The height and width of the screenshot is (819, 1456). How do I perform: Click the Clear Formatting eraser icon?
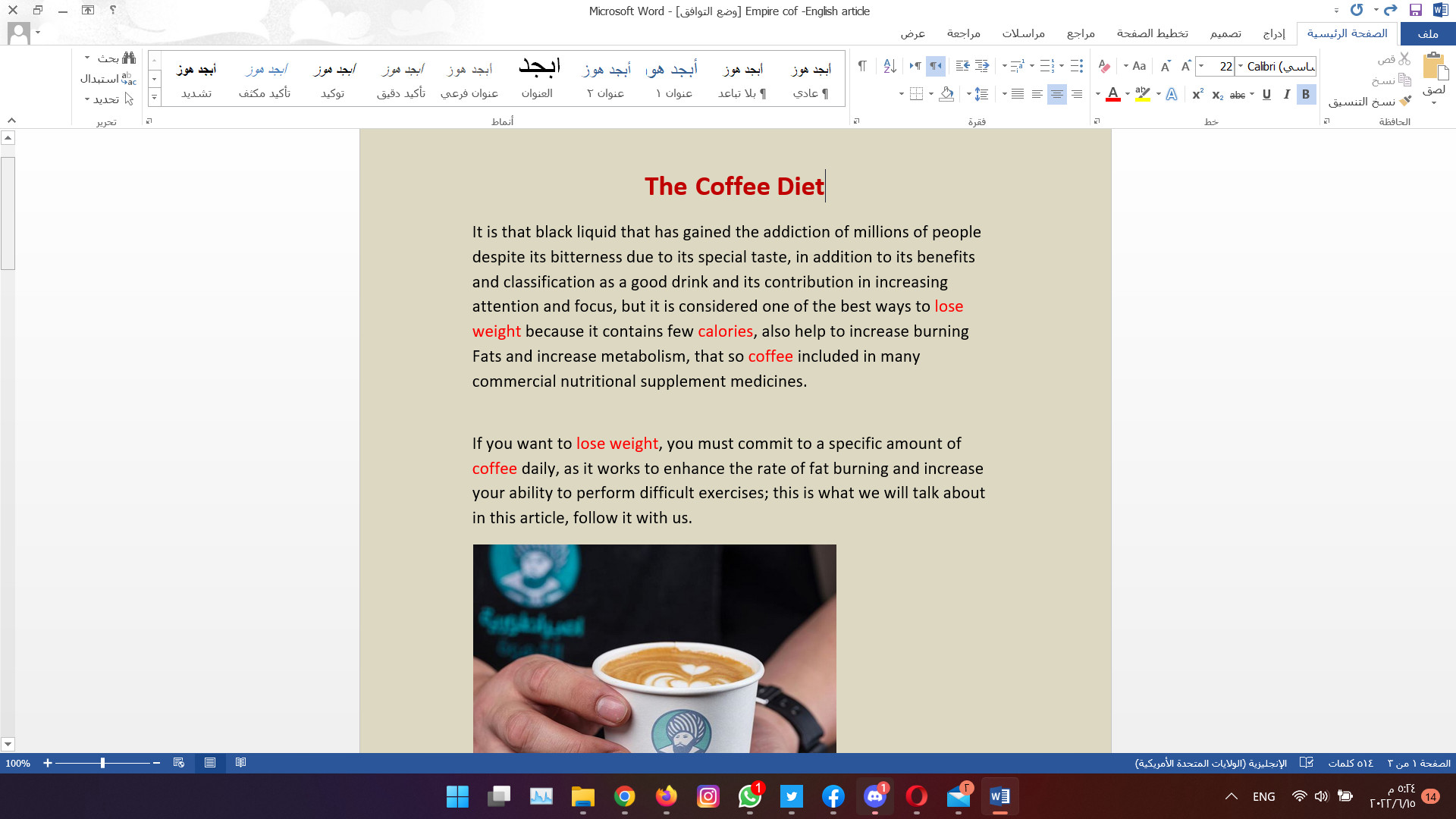click(x=1104, y=67)
